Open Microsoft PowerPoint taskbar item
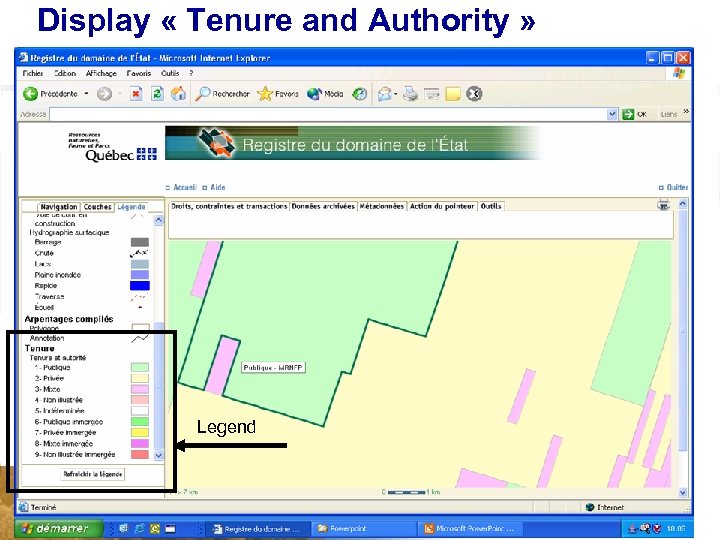Viewport: 720px width, 540px height. (x=470, y=529)
